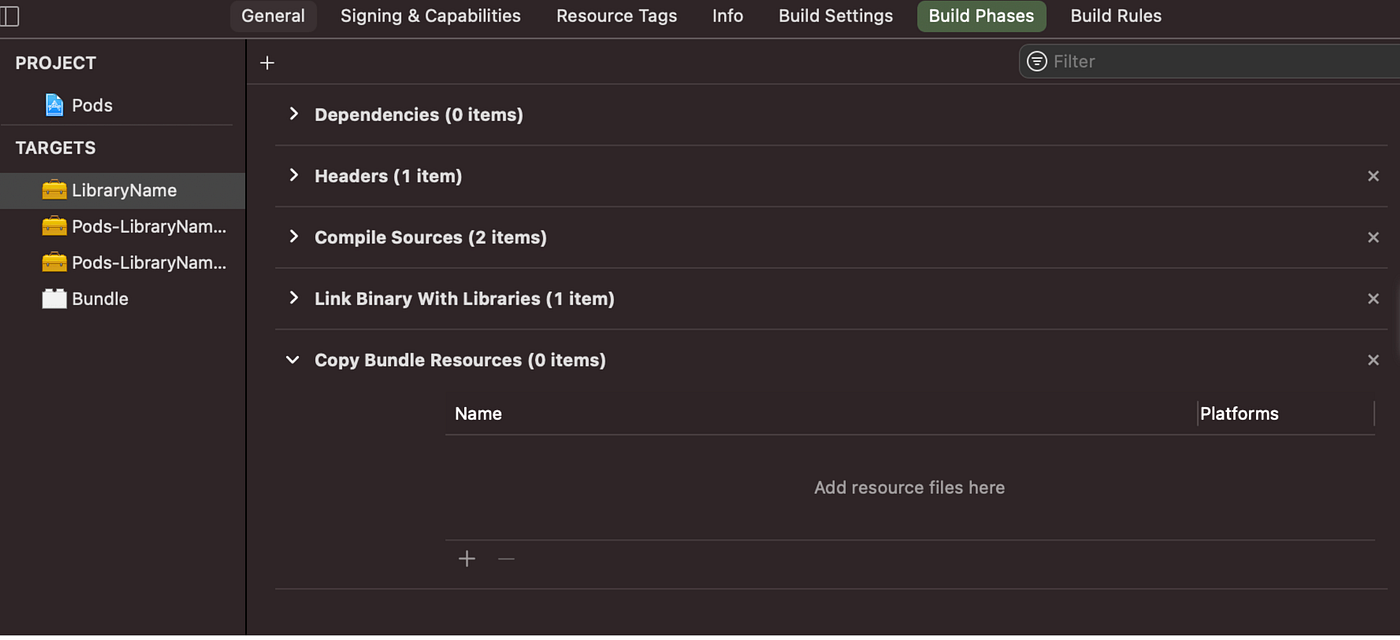Click the plus under Copy Bundle Resources
This screenshot has width=1400, height=640.
coord(466,558)
